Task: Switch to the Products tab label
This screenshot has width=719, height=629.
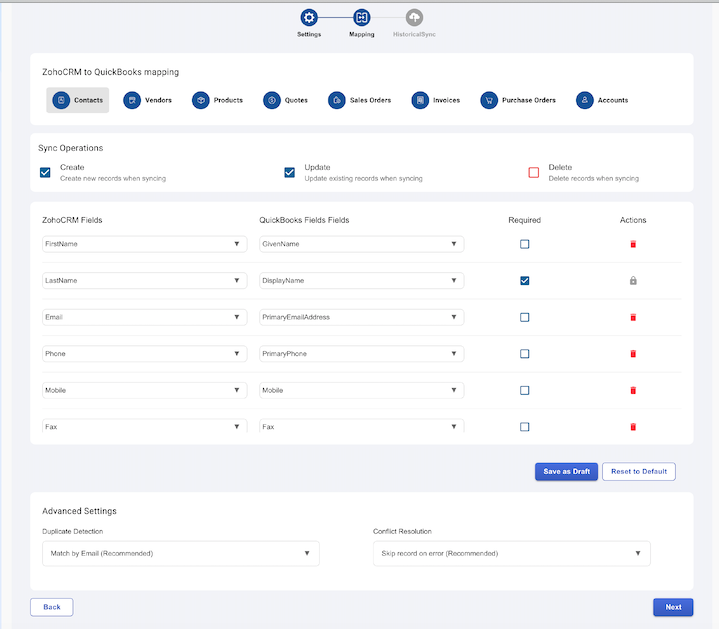Action: 228,100
